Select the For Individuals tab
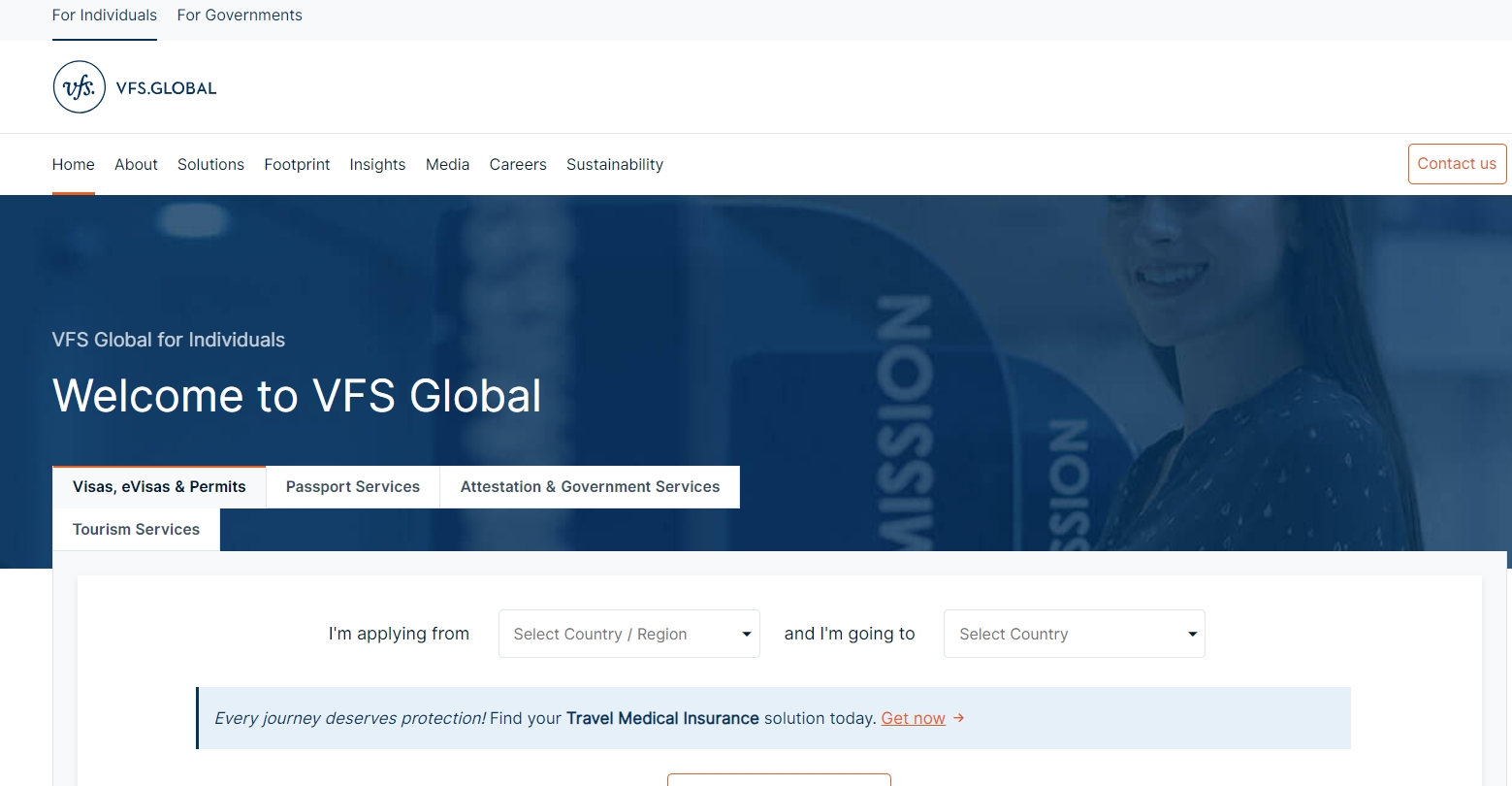Viewport: 1512px width, 786px height. [104, 16]
